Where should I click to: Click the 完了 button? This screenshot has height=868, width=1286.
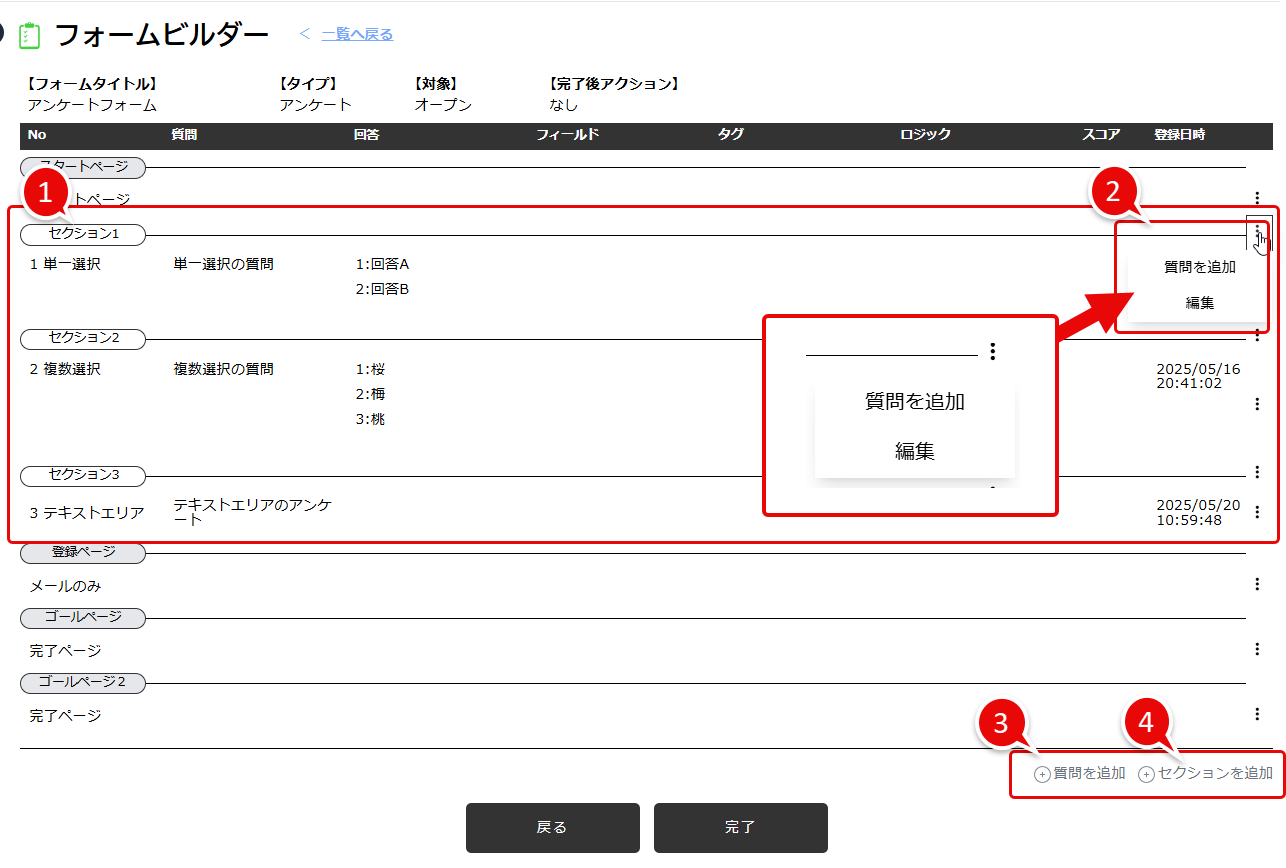740,827
